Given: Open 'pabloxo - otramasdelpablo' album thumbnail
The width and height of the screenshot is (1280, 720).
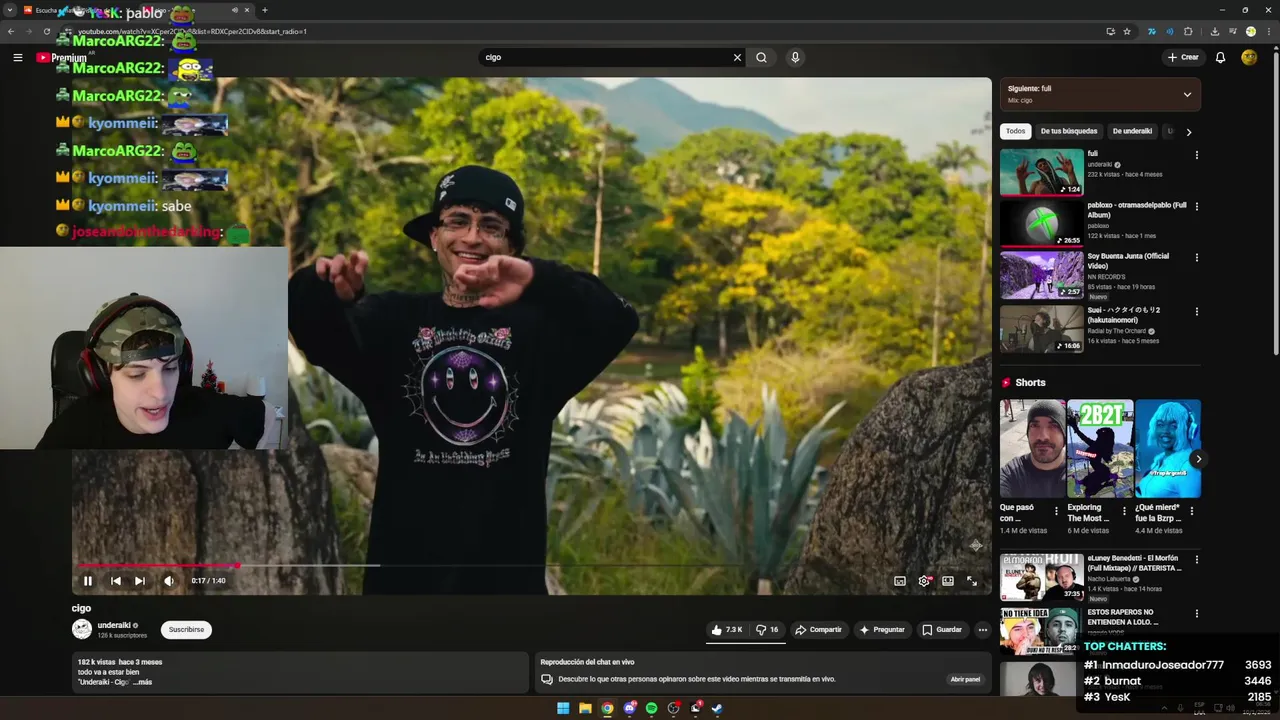Looking at the screenshot, I should pyautogui.click(x=1041, y=223).
